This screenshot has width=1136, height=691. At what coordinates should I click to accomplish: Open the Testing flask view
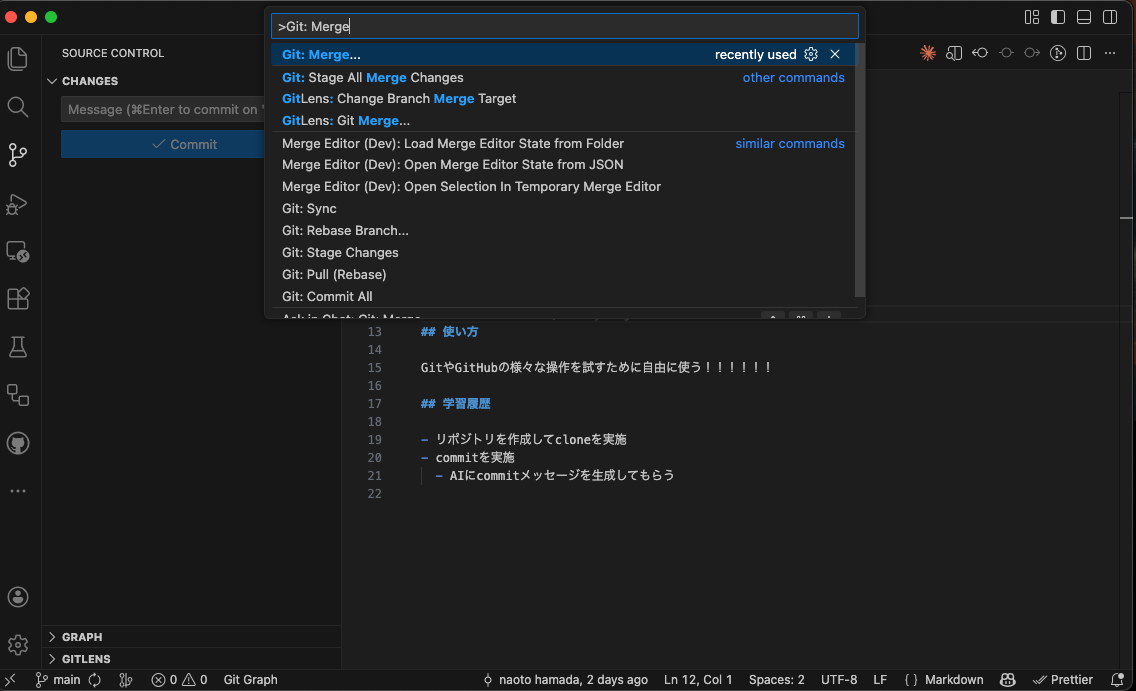pos(18,347)
